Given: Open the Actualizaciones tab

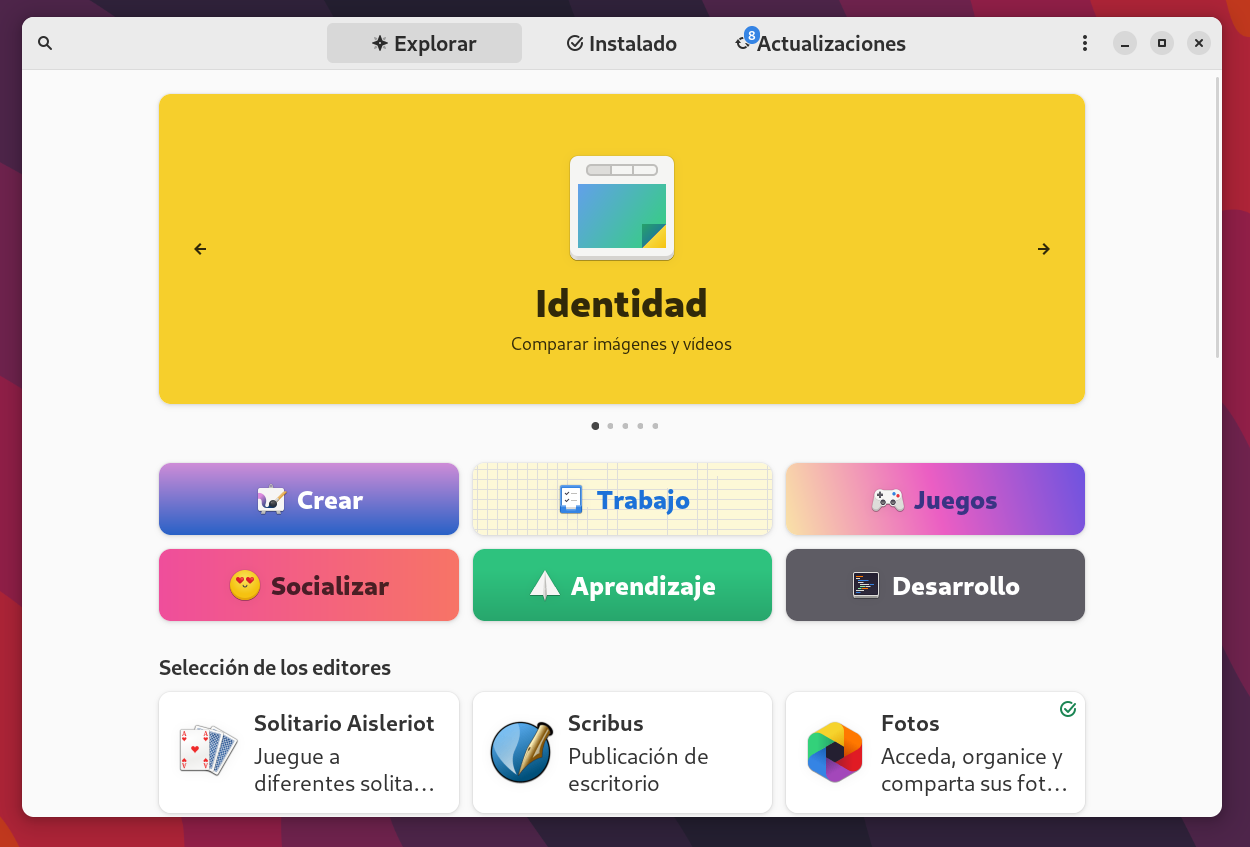Looking at the screenshot, I should 821,43.
